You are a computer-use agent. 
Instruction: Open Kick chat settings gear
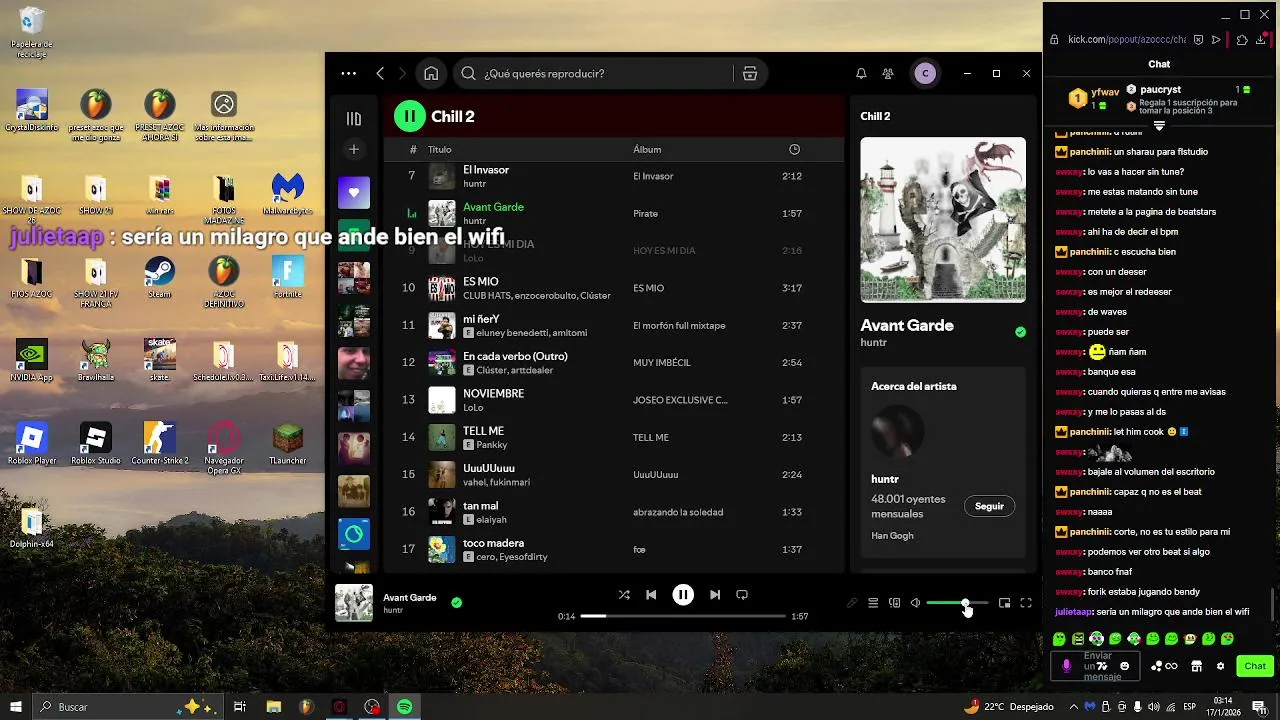(1220, 666)
